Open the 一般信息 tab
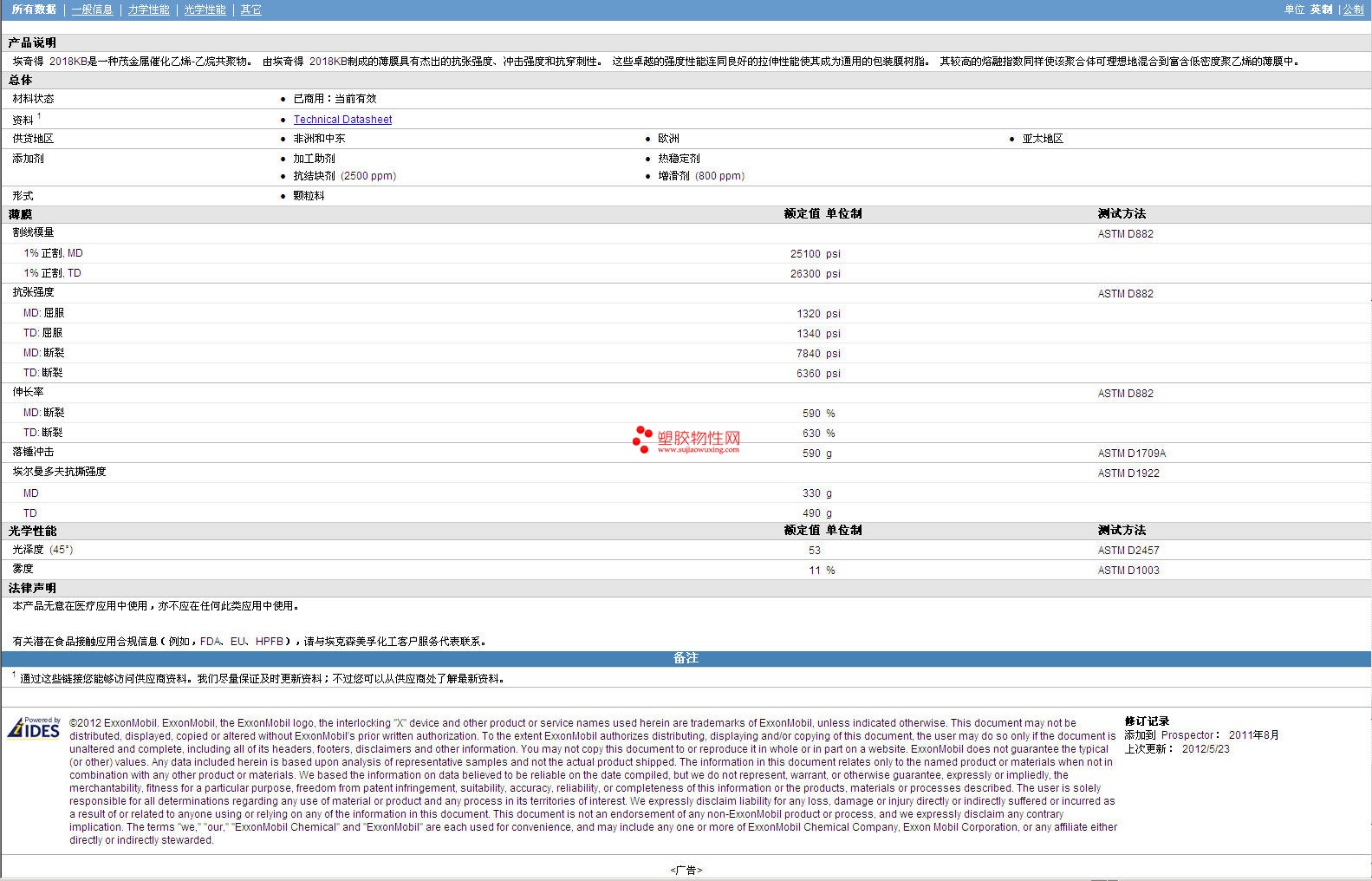The height and width of the screenshot is (881, 1372). [92, 10]
